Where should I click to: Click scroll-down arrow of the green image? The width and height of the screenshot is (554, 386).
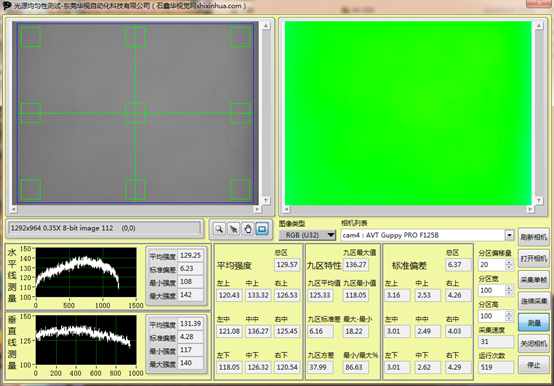[x=539, y=201]
